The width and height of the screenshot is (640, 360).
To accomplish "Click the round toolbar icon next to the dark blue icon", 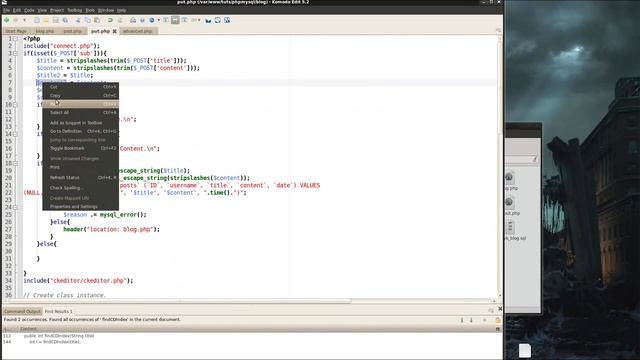I will (218, 20).
